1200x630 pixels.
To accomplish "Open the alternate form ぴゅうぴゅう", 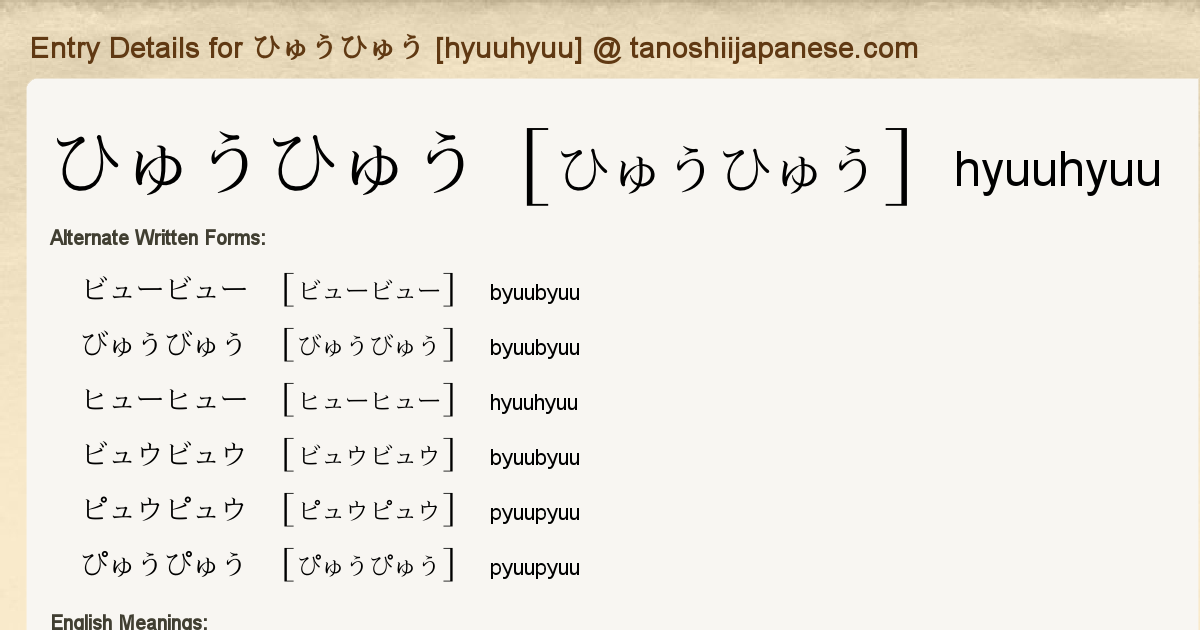I will 164,565.
